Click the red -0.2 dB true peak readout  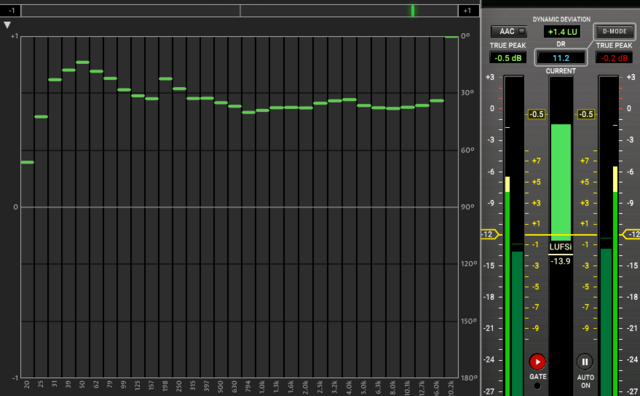tap(614, 58)
